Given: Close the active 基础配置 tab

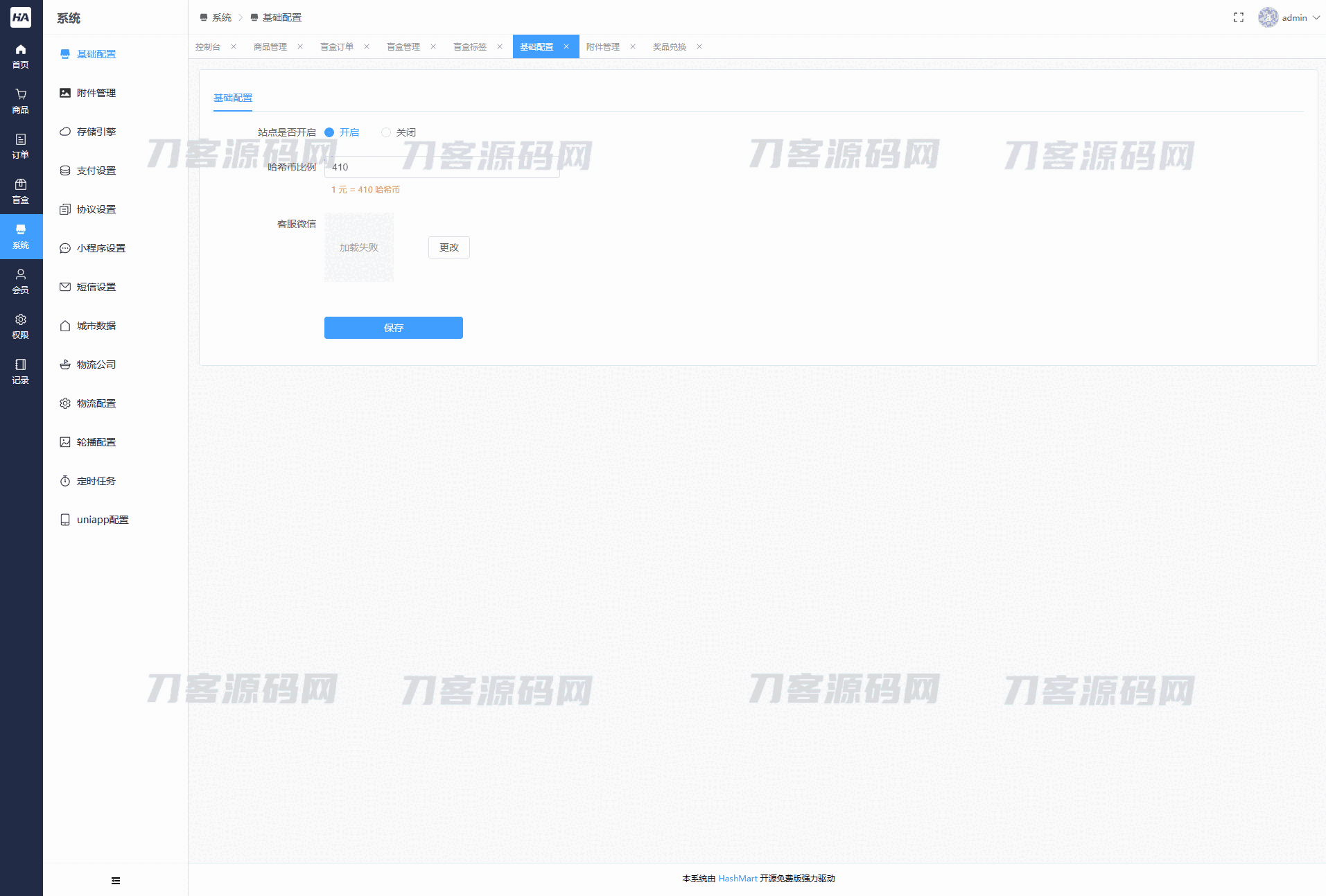Looking at the screenshot, I should click(566, 47).
